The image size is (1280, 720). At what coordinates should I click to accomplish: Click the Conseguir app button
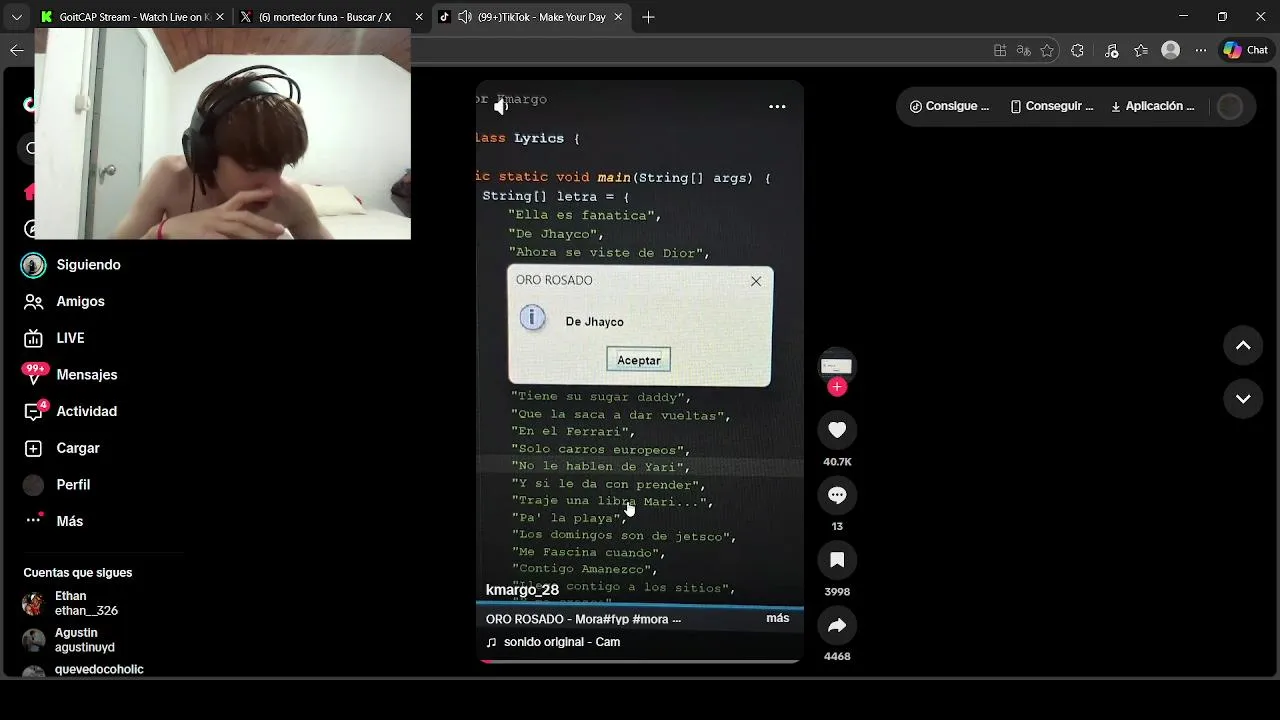(x=1051, y=106)
